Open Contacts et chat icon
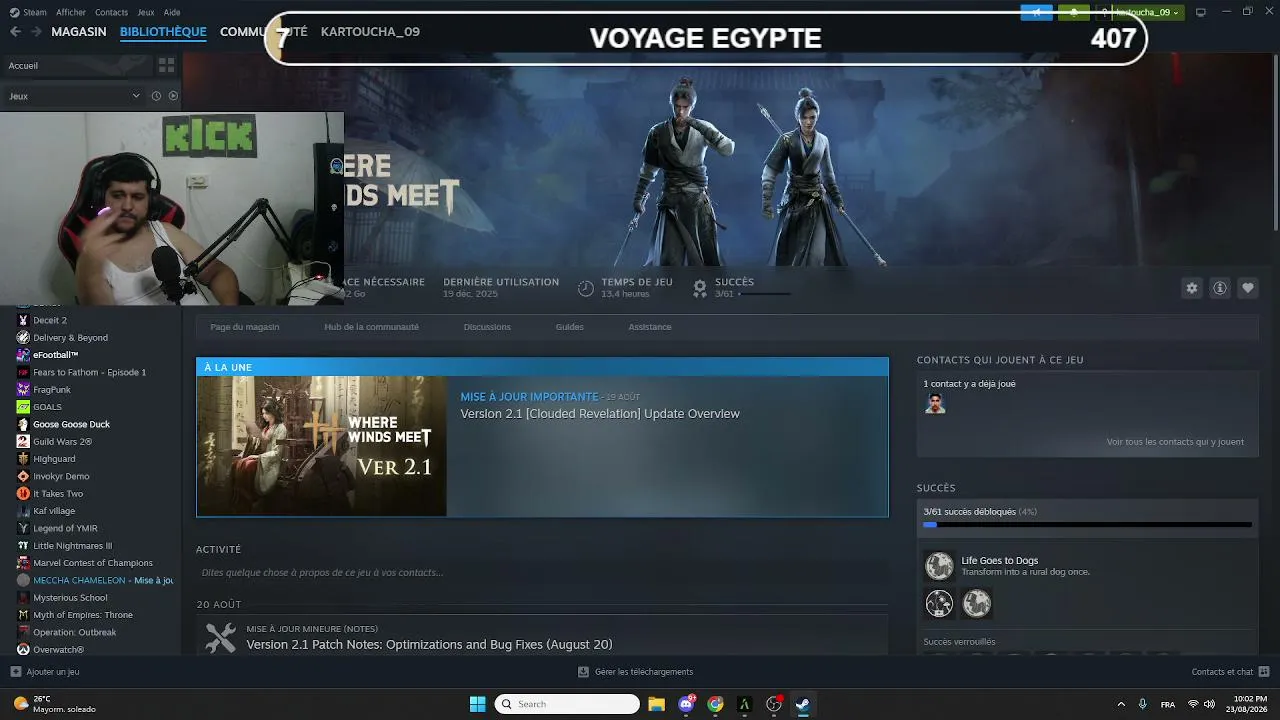The width and height of the screenshot is (1280, 720). click(1264, 672)
